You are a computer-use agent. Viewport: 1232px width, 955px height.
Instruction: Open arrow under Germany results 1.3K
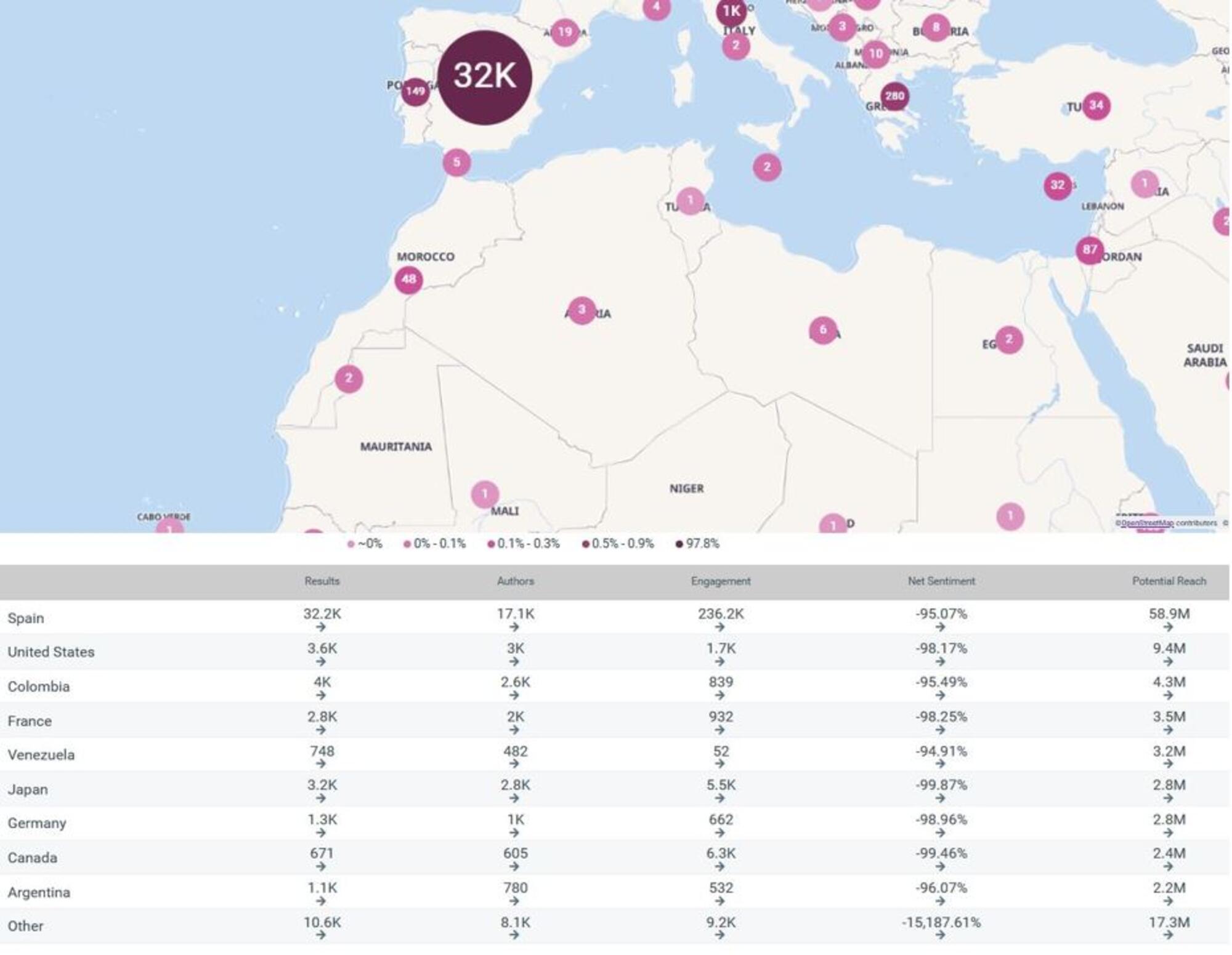click(x=320, y=833)
